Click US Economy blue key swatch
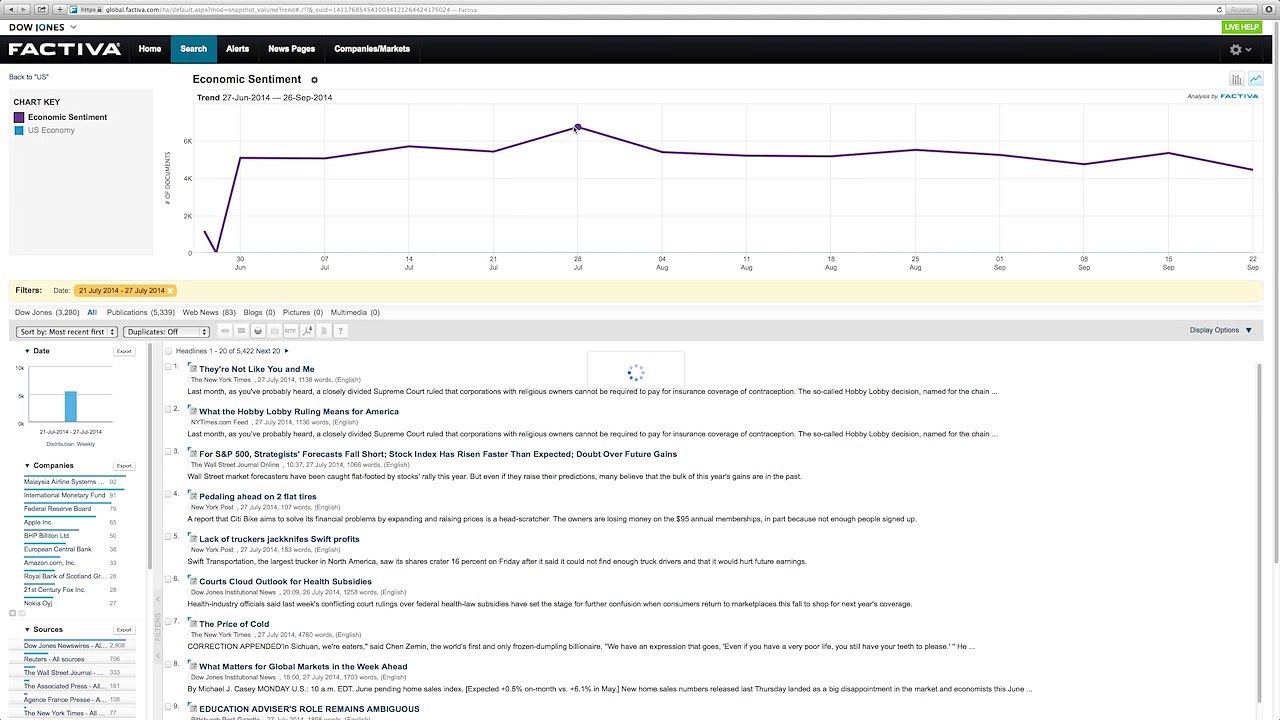This screenshot has width=1280, height=720. [x=19, y=130]
